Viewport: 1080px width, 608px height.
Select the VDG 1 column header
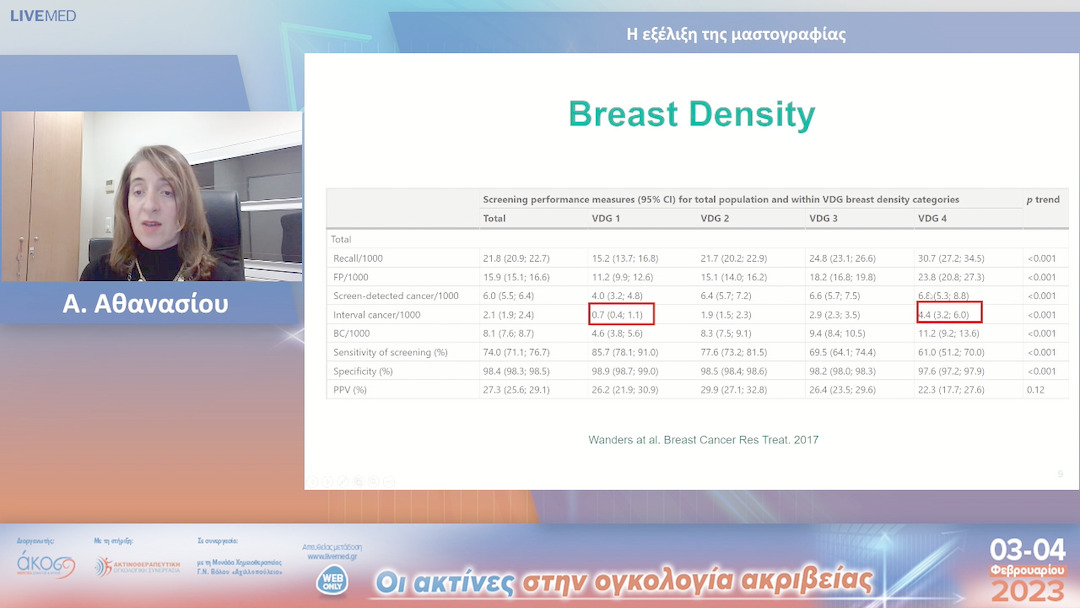[x=606, y=218]
